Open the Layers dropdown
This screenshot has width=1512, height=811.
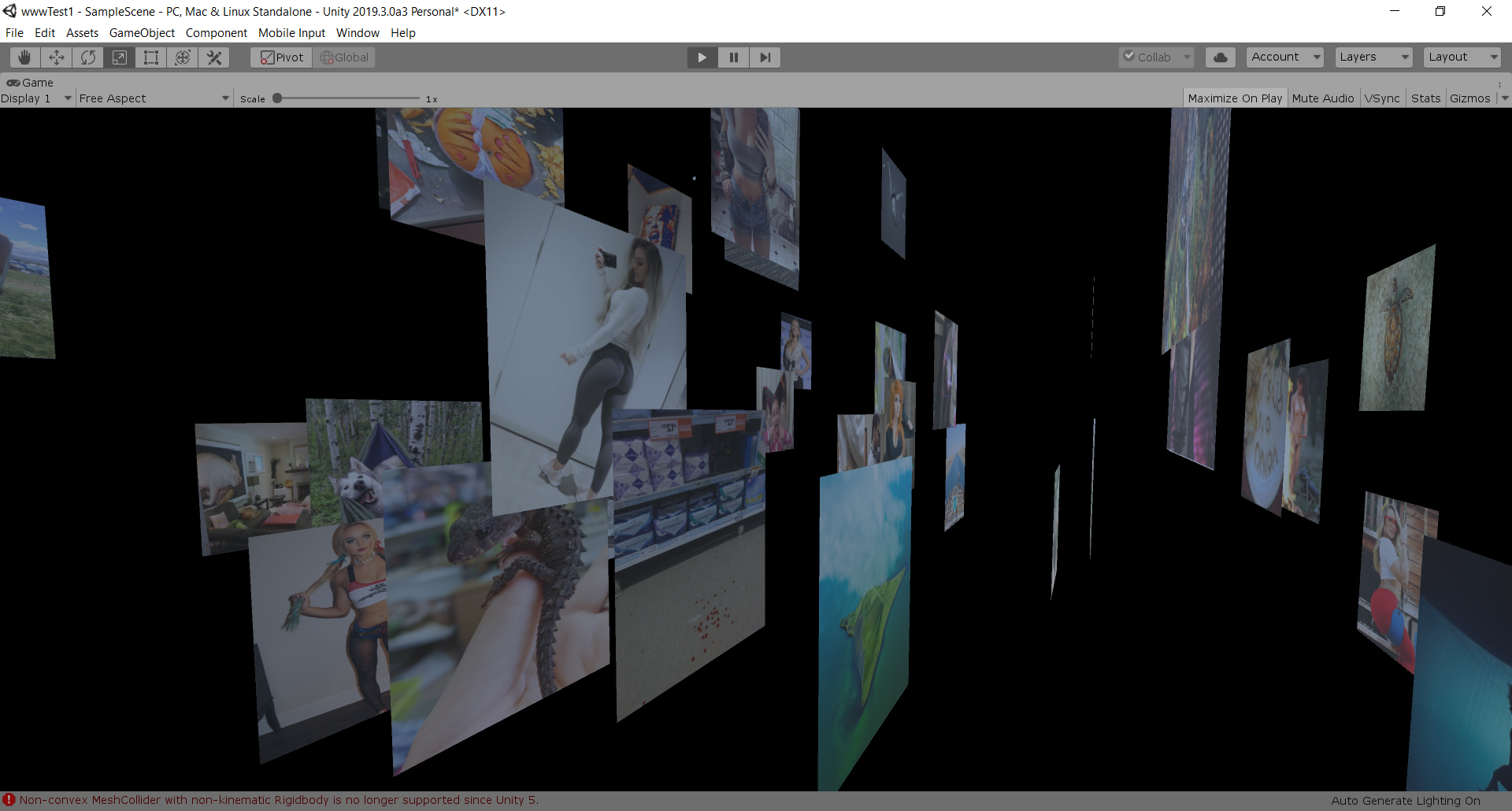[x=1373, y=57]
